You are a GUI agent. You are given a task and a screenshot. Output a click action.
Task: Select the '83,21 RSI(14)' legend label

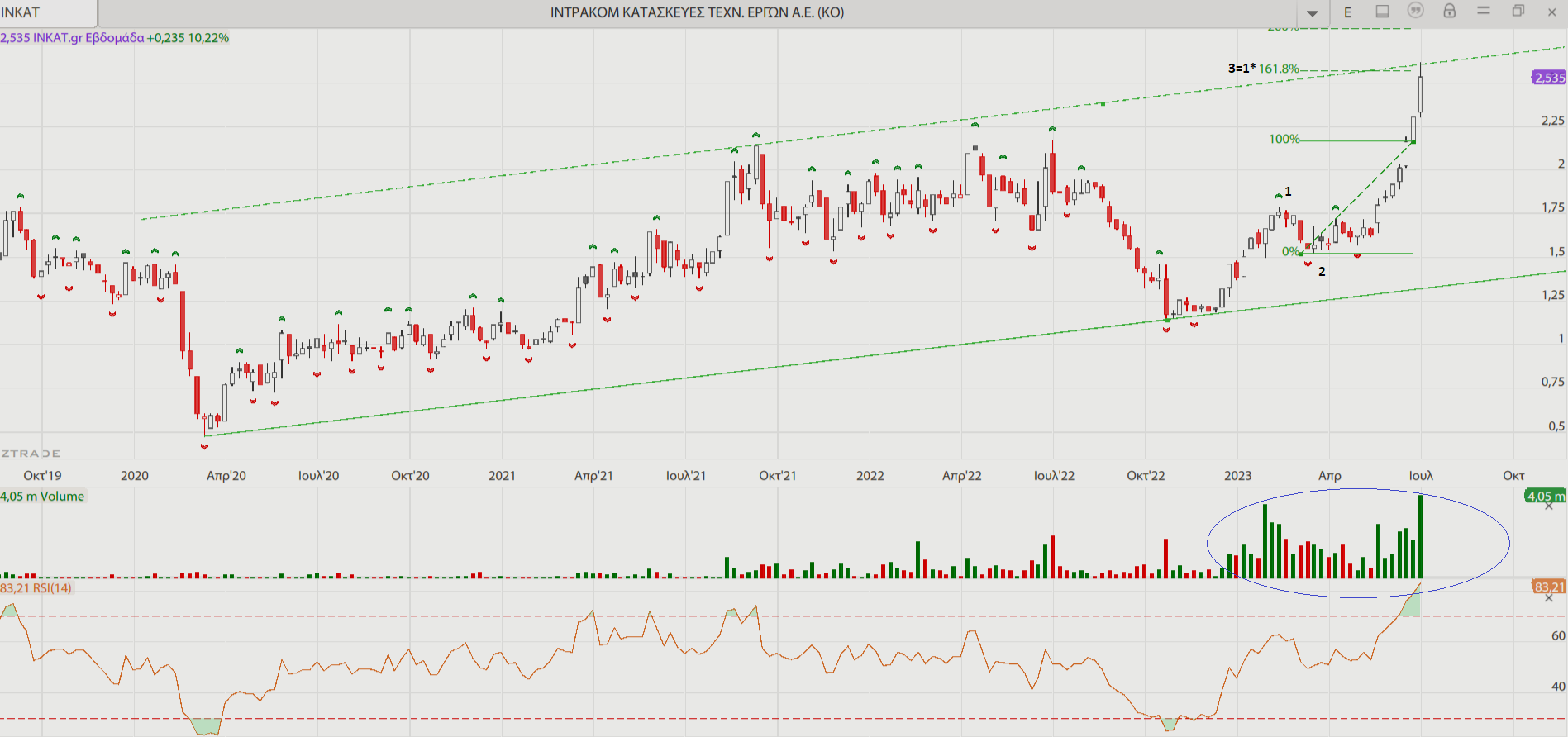[36, 588]
